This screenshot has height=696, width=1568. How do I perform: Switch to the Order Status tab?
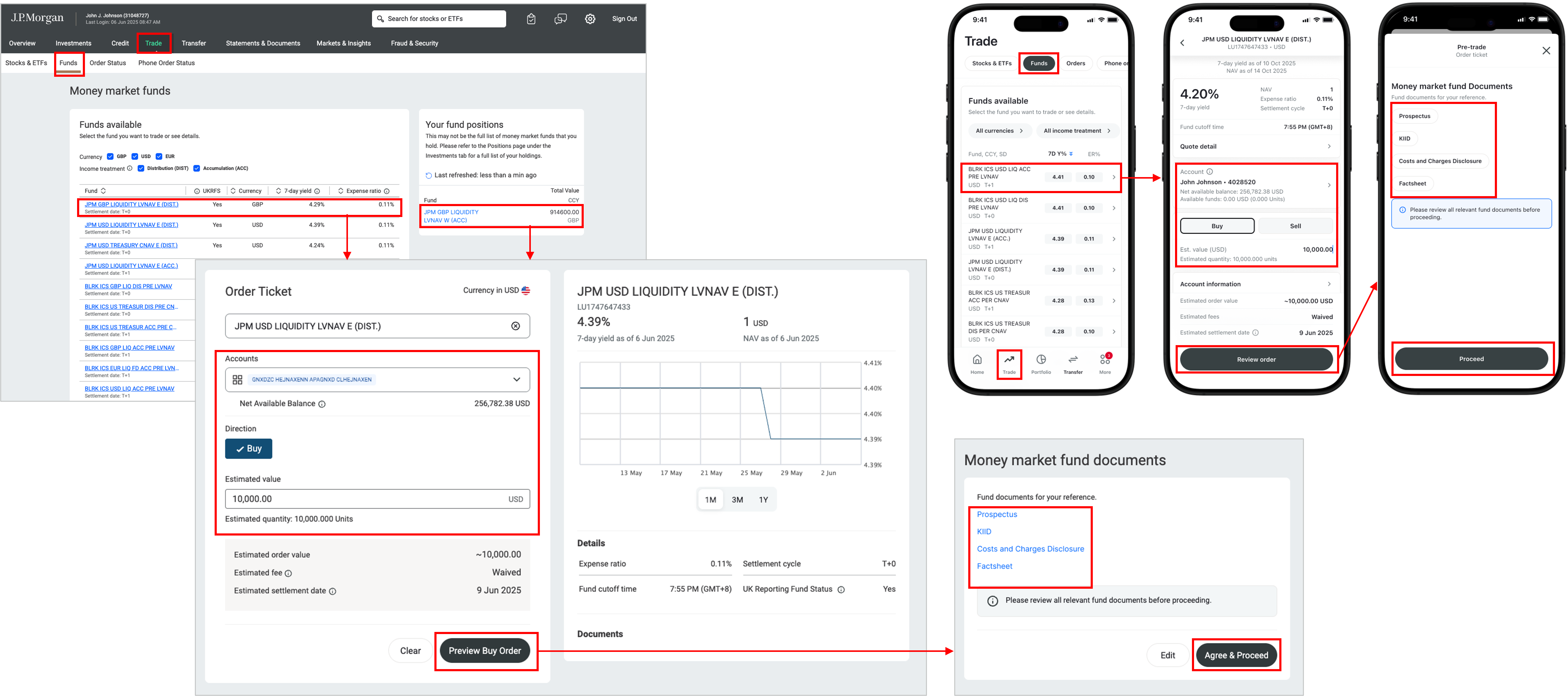point(108,63)
